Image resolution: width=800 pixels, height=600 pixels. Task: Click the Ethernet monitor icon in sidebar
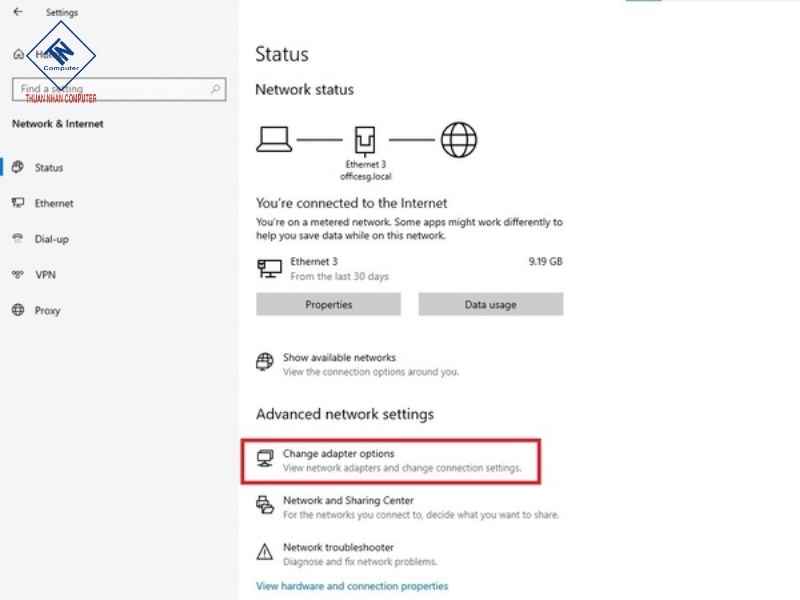coord(17,203)
